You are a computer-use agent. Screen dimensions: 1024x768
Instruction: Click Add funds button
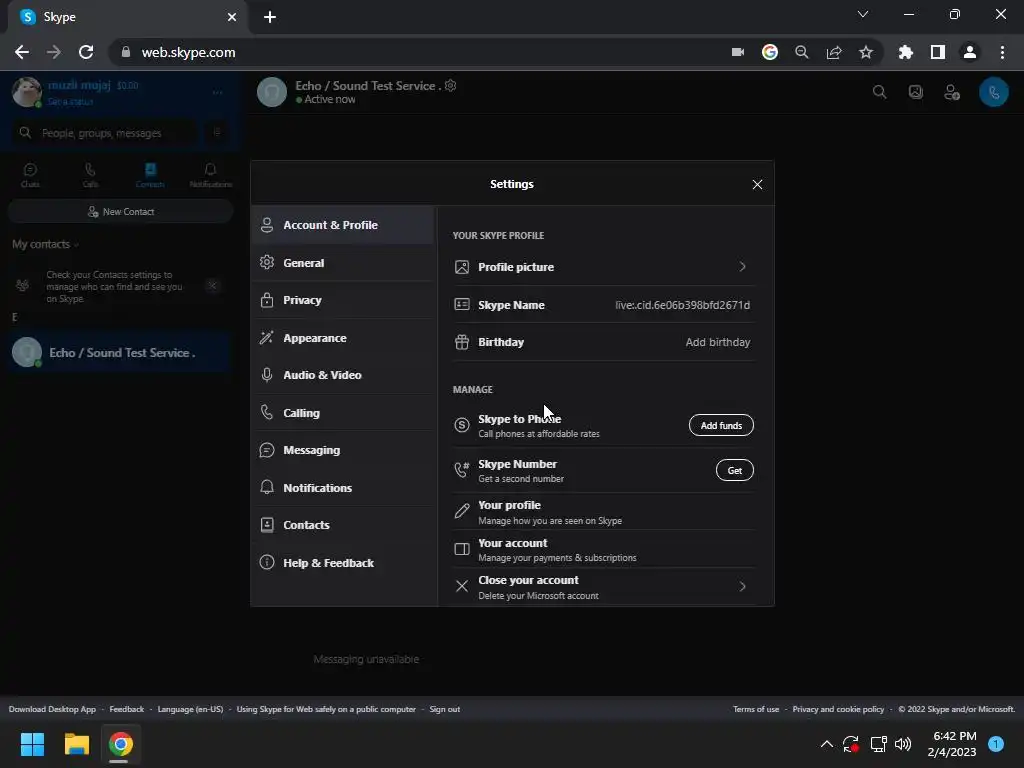coord(721,425)
